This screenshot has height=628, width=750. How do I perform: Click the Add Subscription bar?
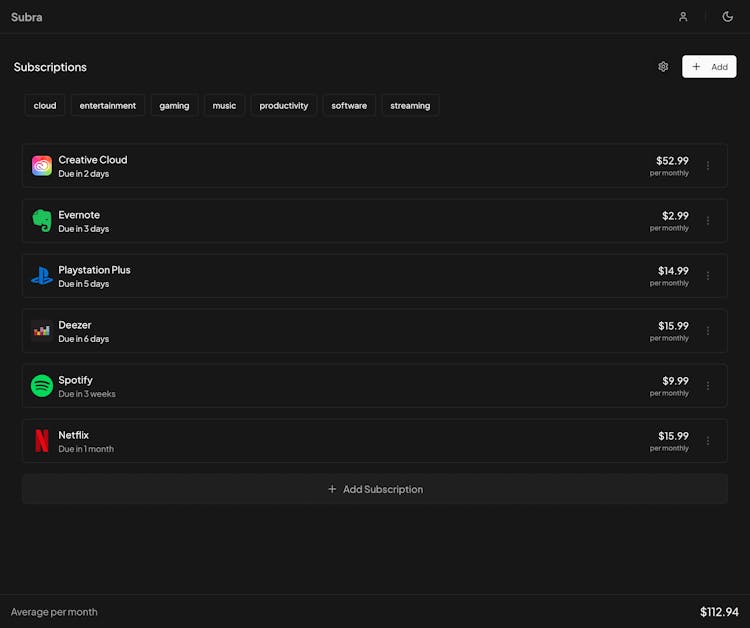(x=374, y=489)
